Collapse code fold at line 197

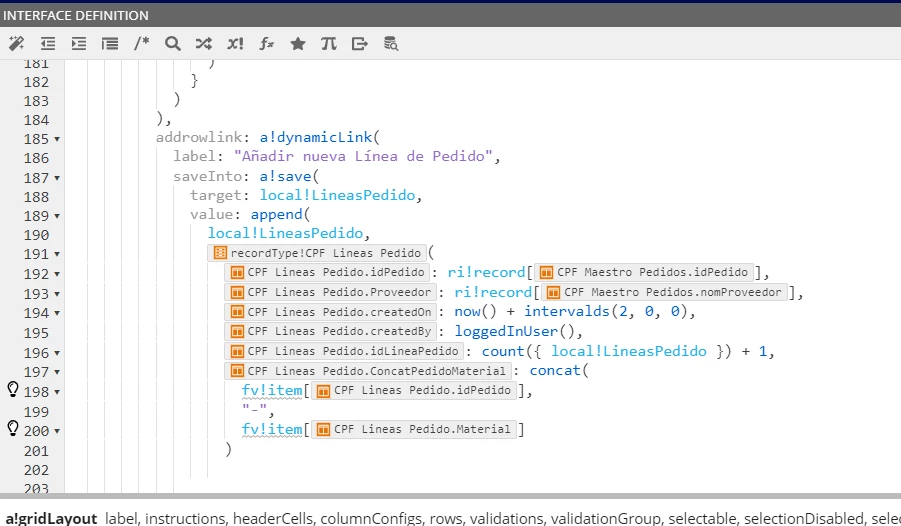57,373
